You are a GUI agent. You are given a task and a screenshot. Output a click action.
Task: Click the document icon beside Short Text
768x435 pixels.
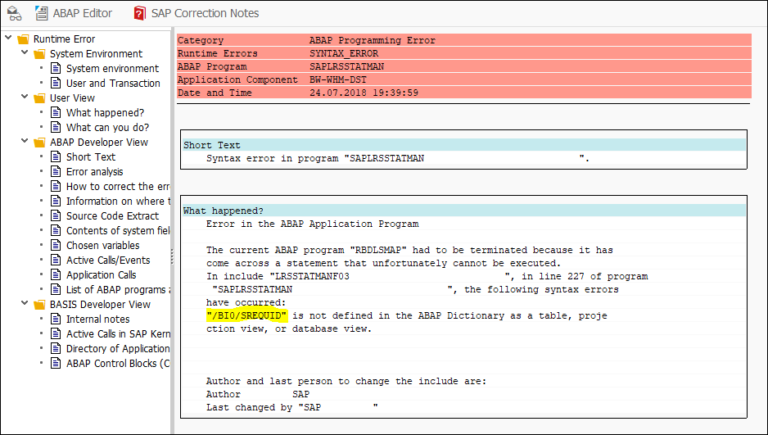point(56,157)
